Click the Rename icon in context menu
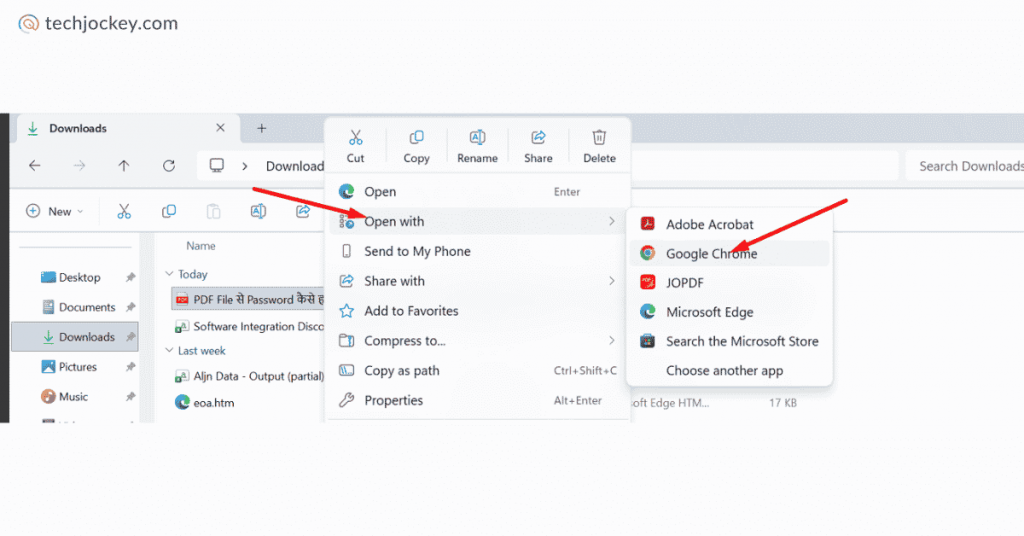Image resolution: width=1024 pixels, height=536 pixels. [477, 138]
